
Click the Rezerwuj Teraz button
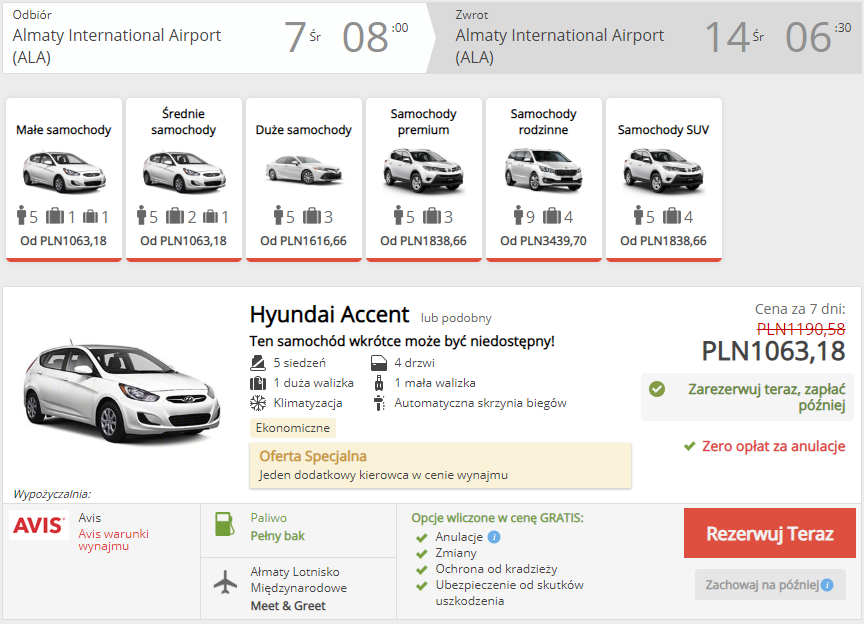coord(770,533)
